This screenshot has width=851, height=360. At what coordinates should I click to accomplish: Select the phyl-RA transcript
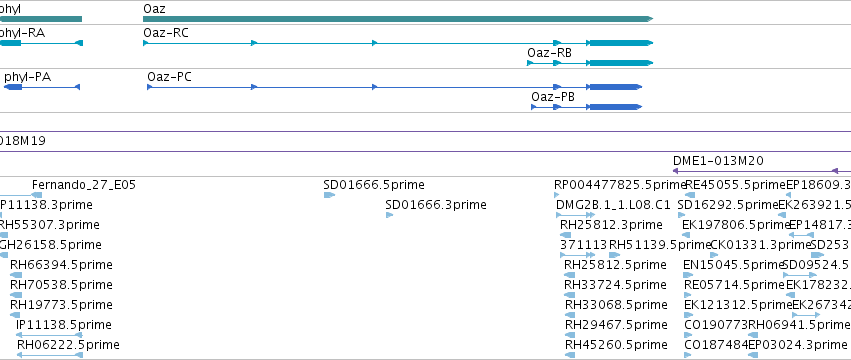41,43
